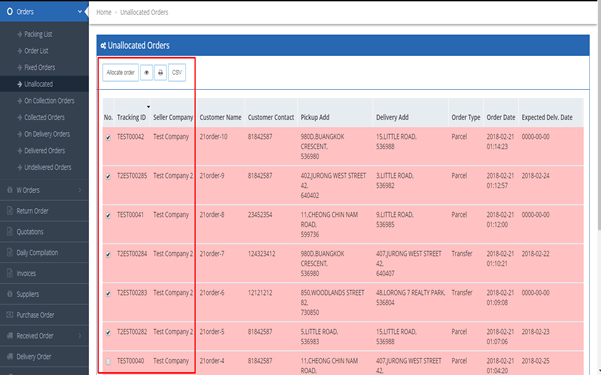Click the Delivery Order truck icon
The height and width of the screenshot is (375, 601).
[10, 356]
